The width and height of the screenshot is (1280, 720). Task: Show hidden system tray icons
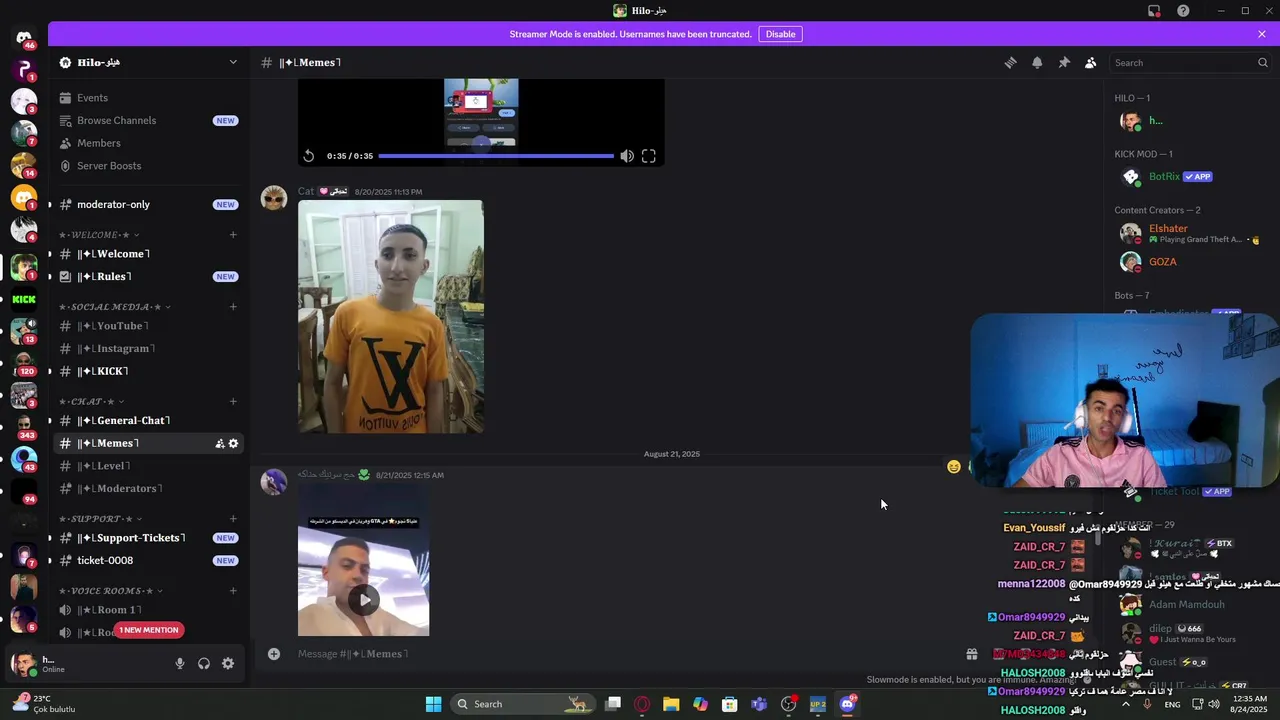(x=1126, y=704)
